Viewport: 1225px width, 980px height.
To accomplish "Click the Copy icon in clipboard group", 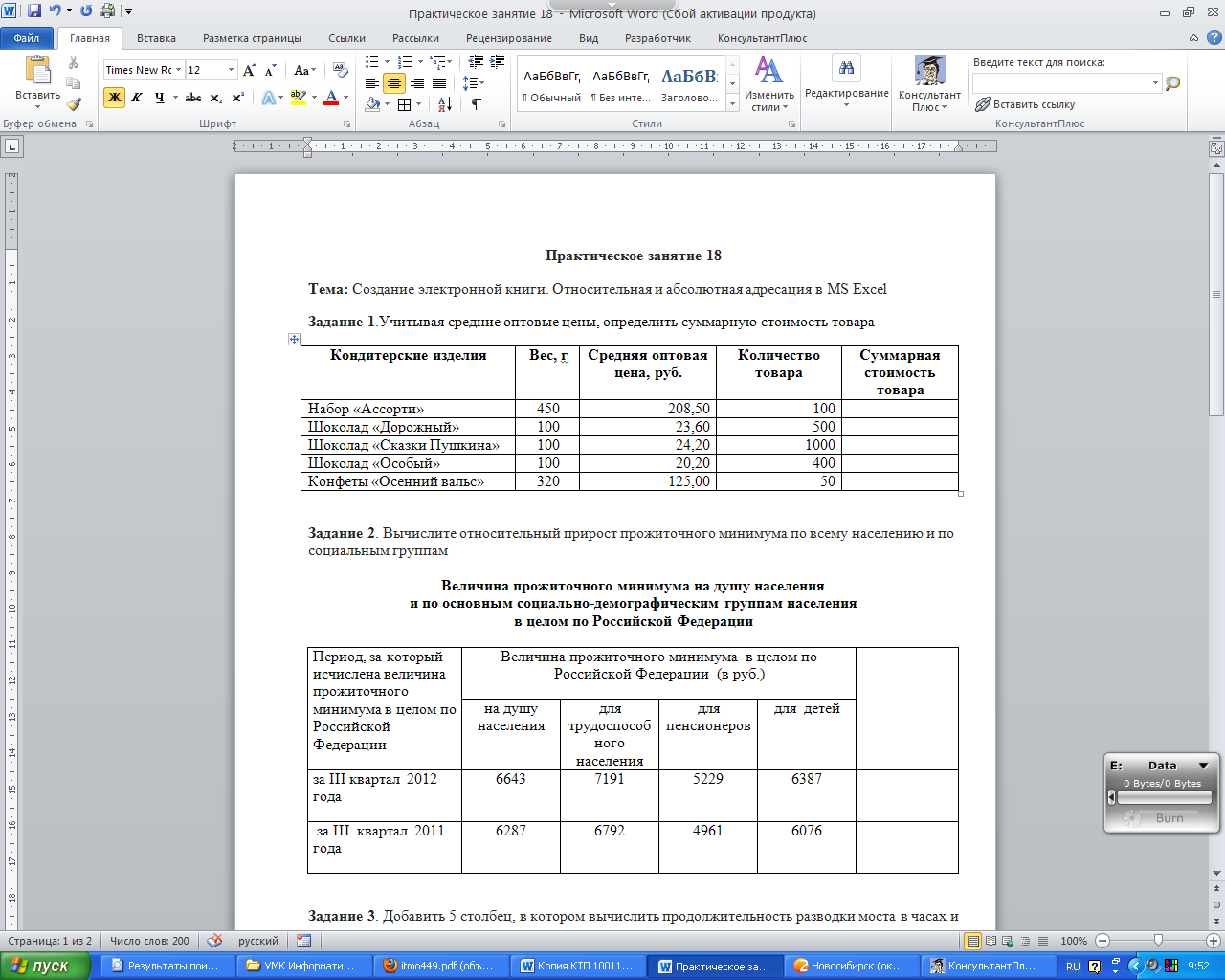I will [74, 84].
